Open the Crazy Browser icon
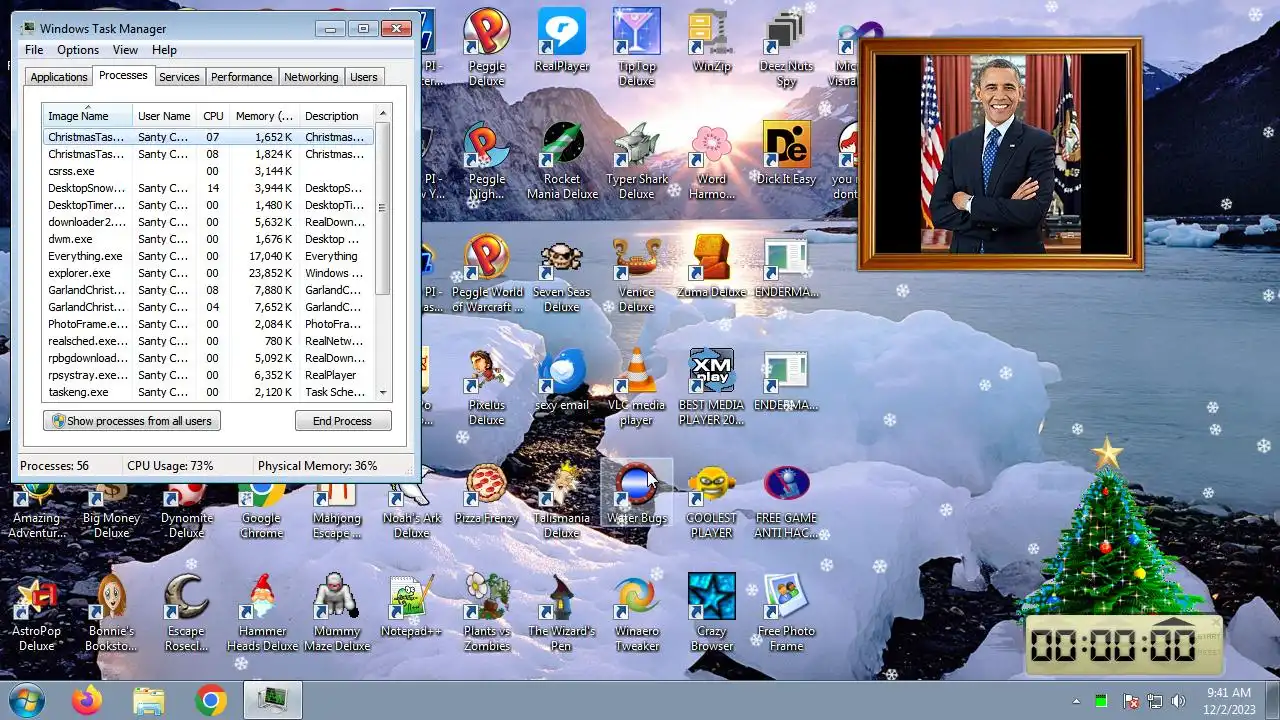Screen dimensions: 1280x720 point(712,612)
